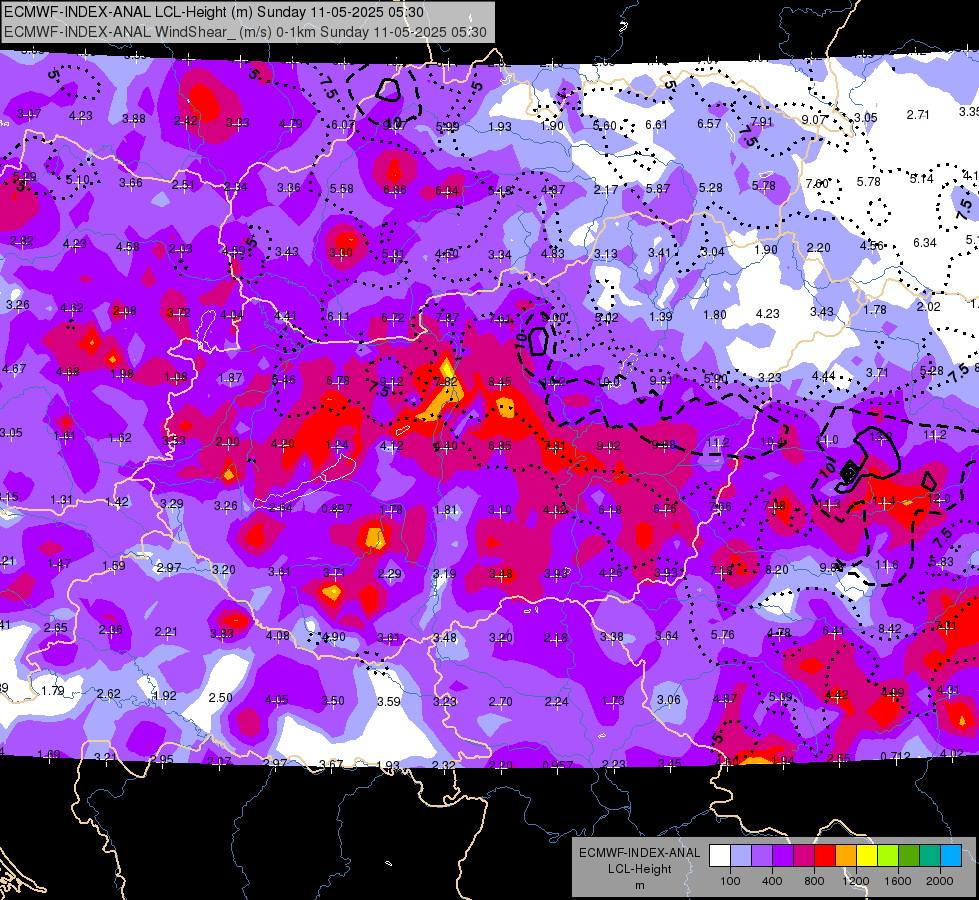Click the wind shear value 9.81
The height and width of the screenshot is (900, 979).
click(x=661, y=380)
